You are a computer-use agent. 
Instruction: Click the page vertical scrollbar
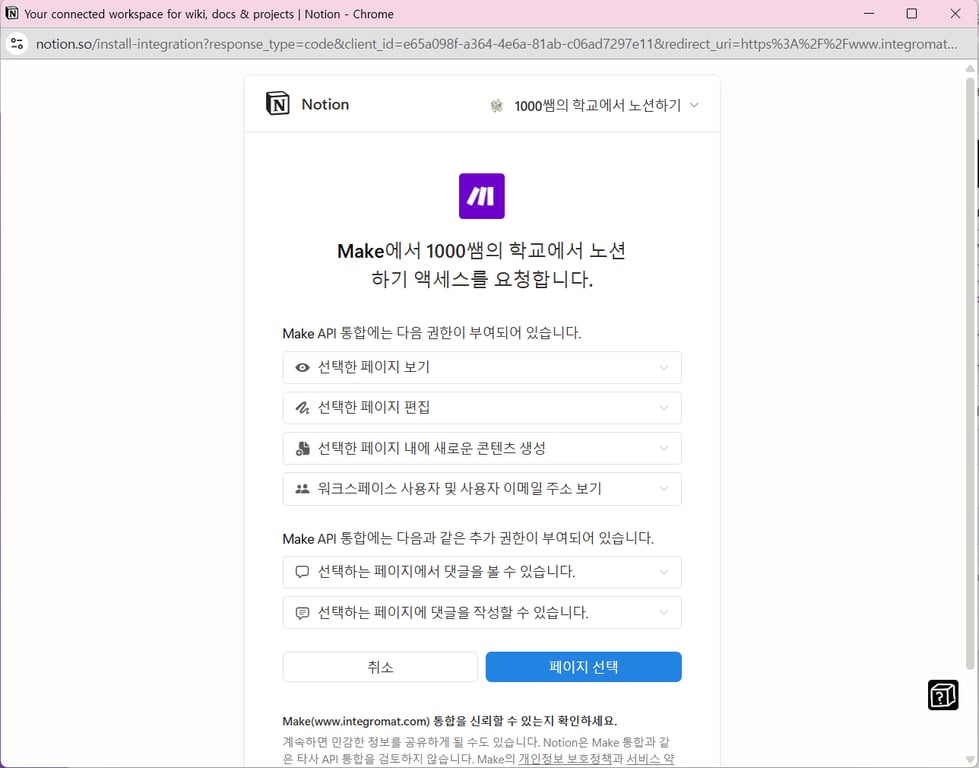970,375
